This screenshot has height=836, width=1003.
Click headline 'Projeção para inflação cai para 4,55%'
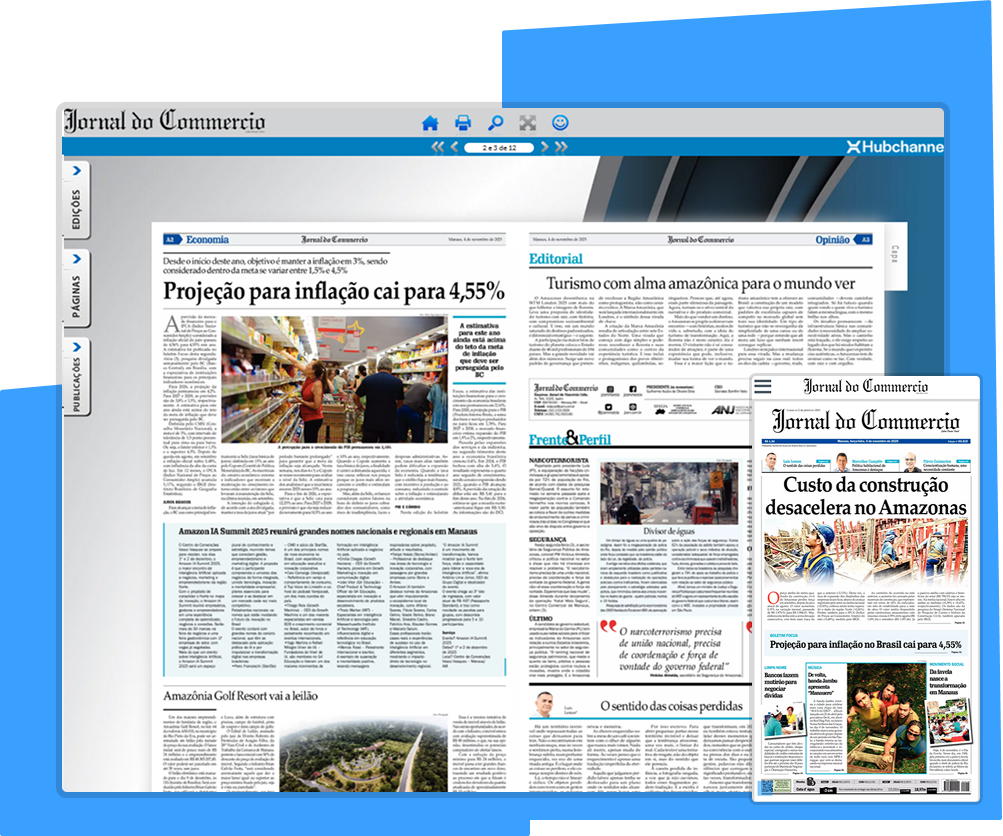pyautogui.click(x=334, y=291)
